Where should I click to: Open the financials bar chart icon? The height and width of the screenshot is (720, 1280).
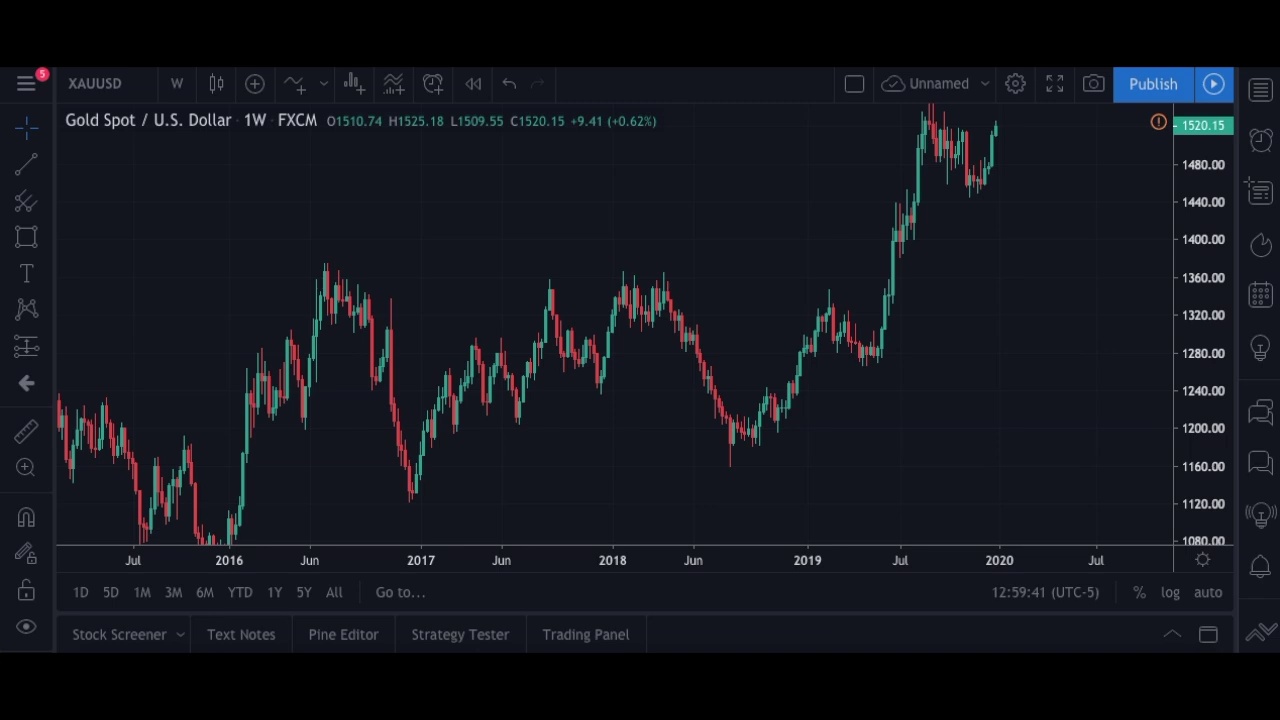[354, 84]
